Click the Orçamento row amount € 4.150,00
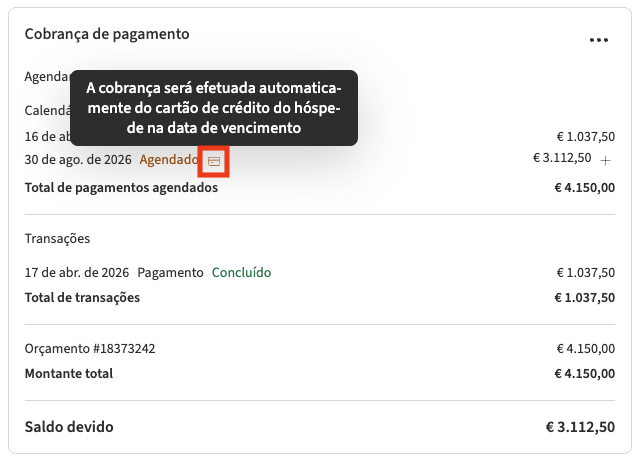 pos(585,349)
